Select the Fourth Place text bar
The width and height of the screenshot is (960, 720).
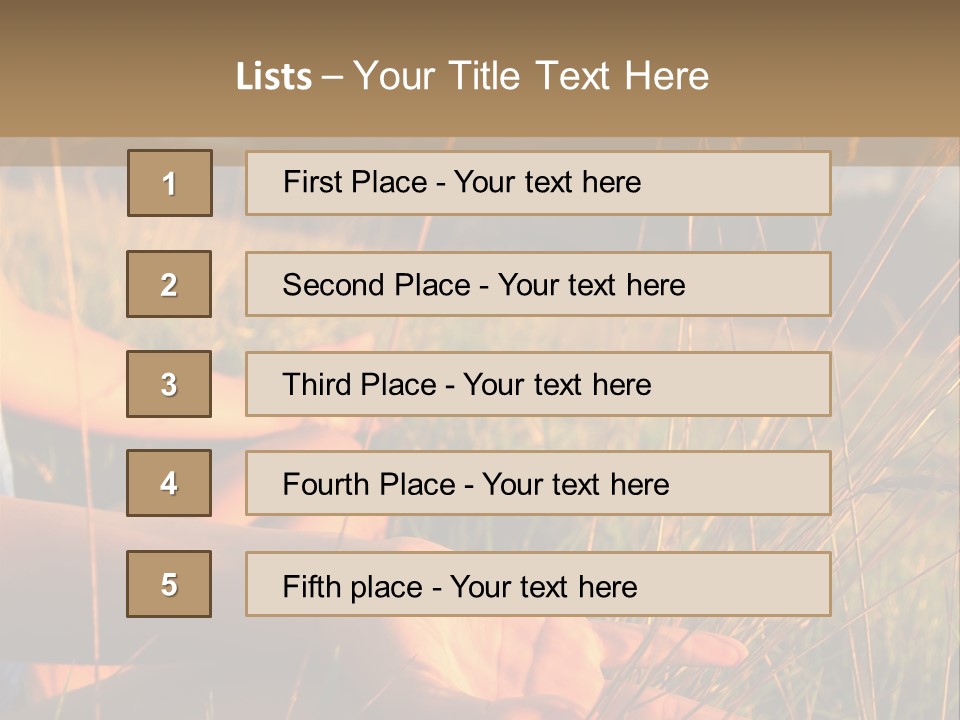point(538,484)
